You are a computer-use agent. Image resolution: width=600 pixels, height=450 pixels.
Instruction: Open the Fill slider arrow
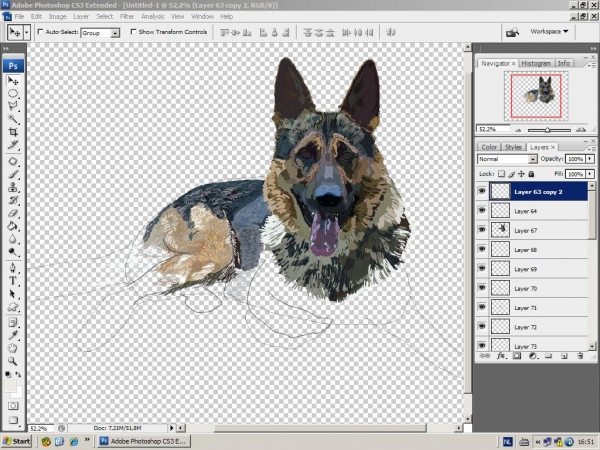click(x=590, y=174)
